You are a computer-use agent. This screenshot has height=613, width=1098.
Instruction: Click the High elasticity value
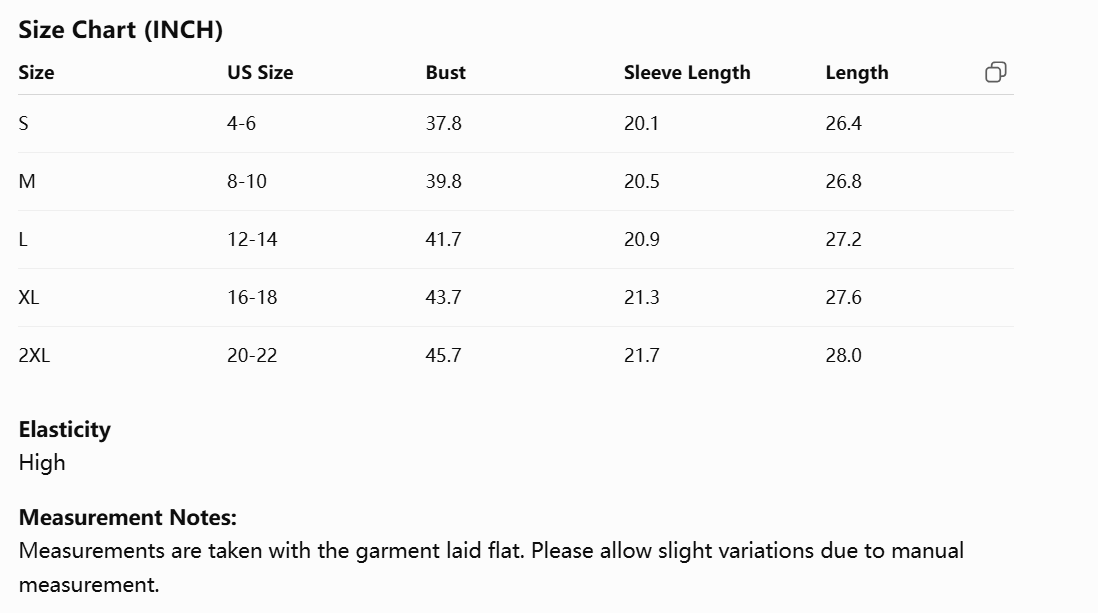(42, 463)
